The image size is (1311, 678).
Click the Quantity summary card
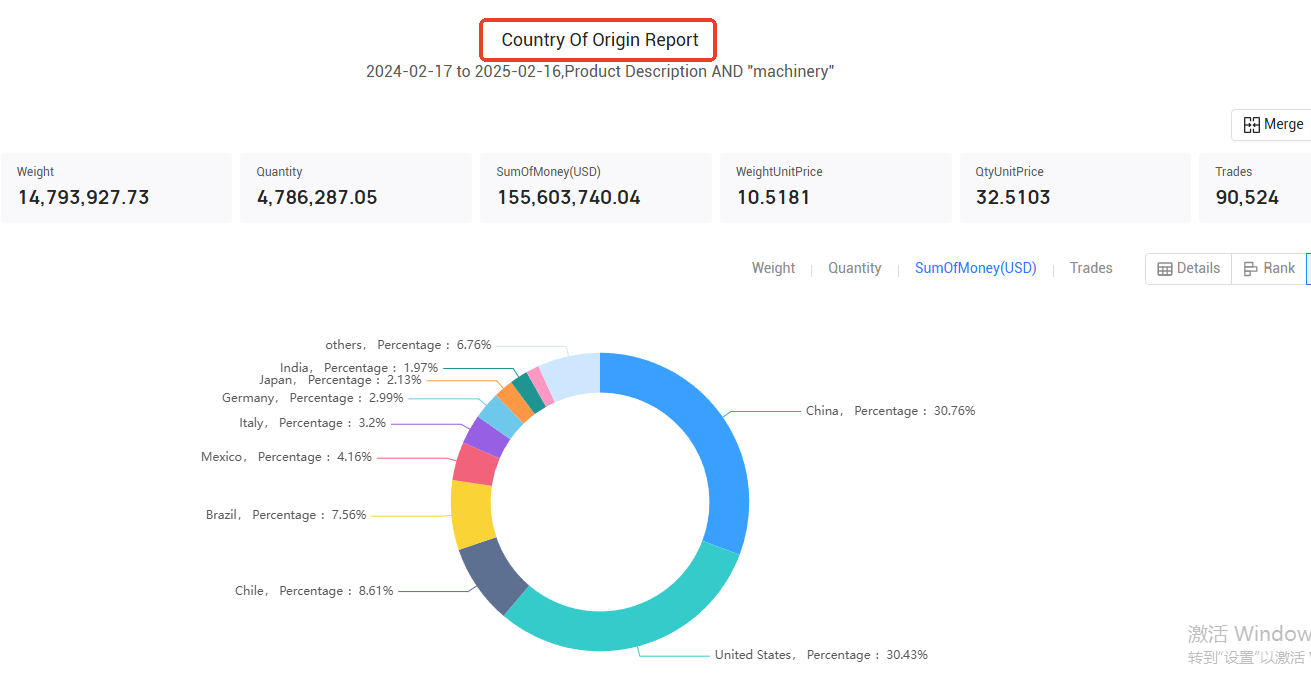point(356,188)
